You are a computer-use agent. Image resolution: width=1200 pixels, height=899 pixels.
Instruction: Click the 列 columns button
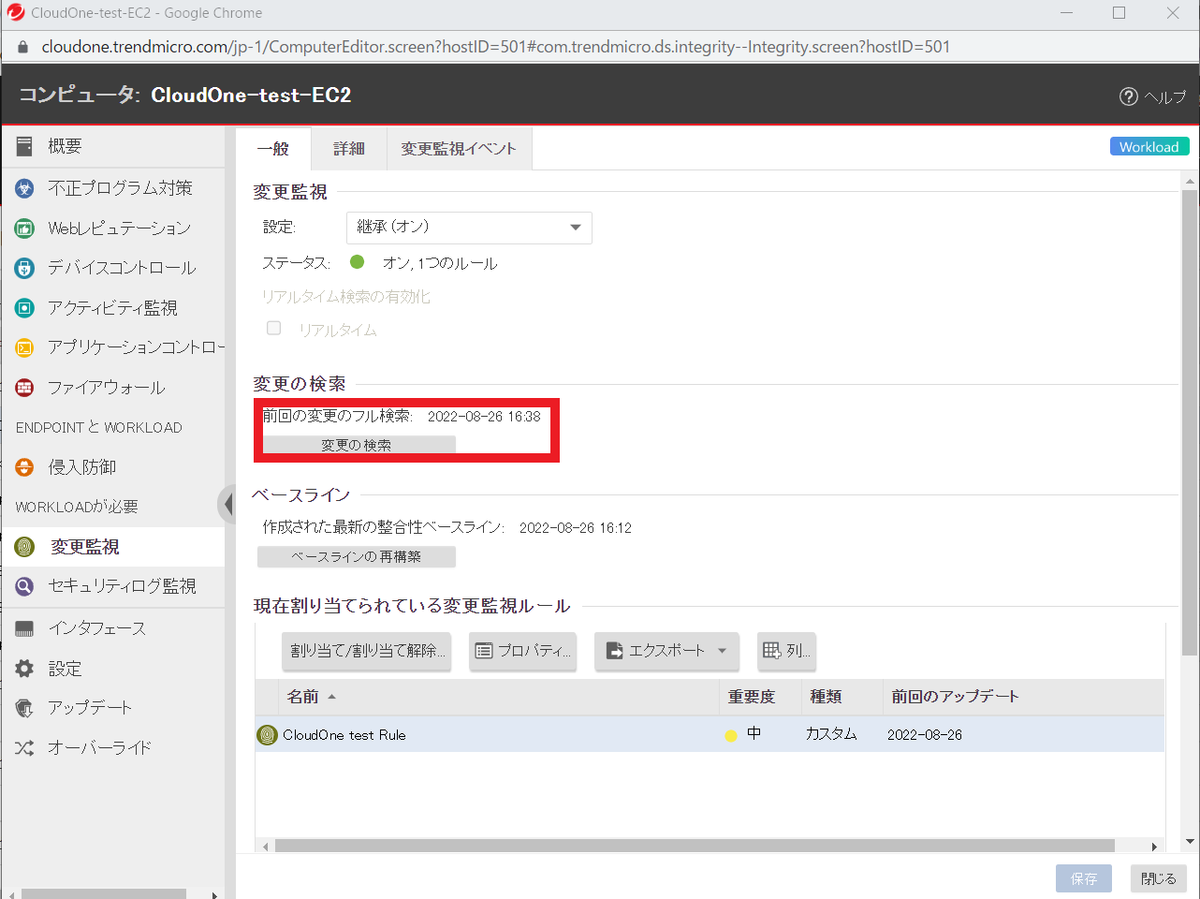[787, 651]
